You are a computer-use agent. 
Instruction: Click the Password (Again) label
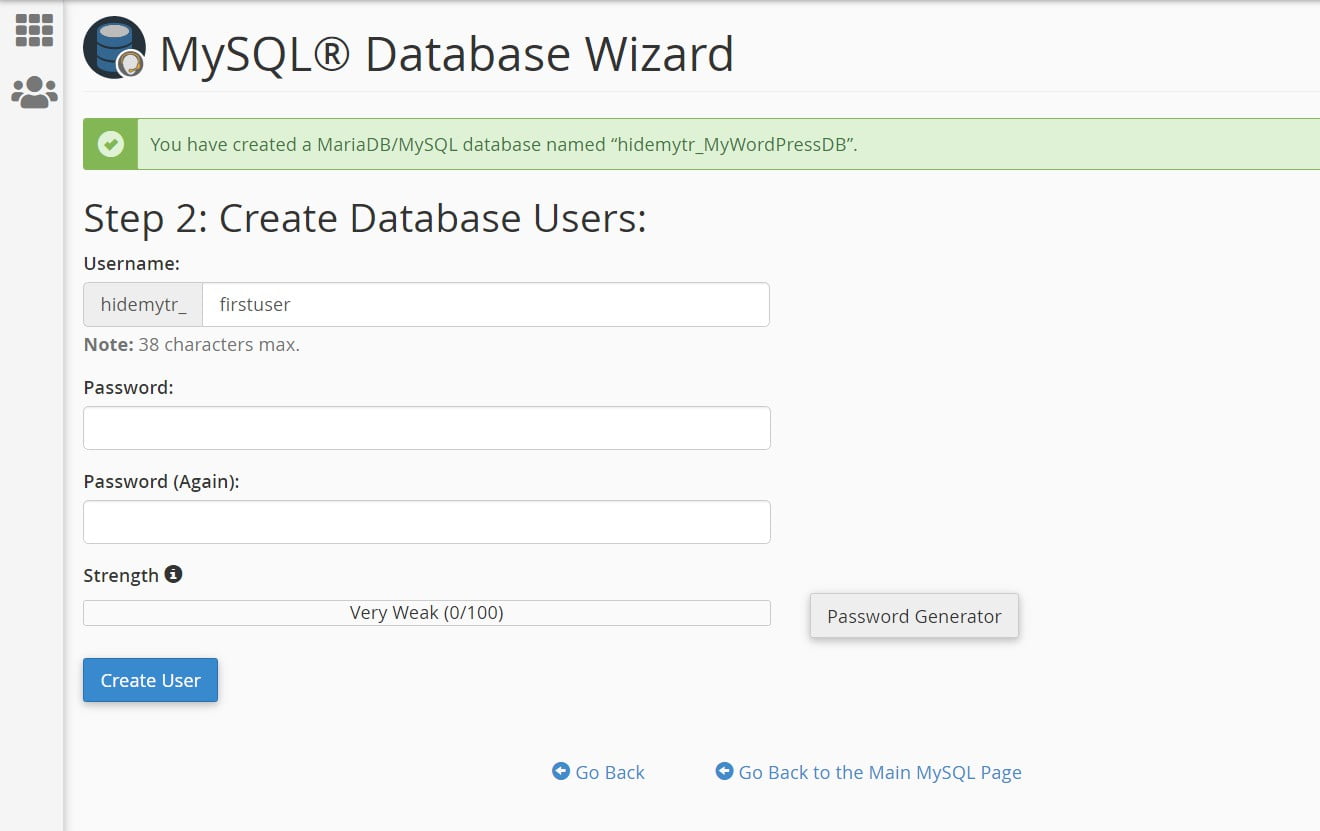coord(162,482)
